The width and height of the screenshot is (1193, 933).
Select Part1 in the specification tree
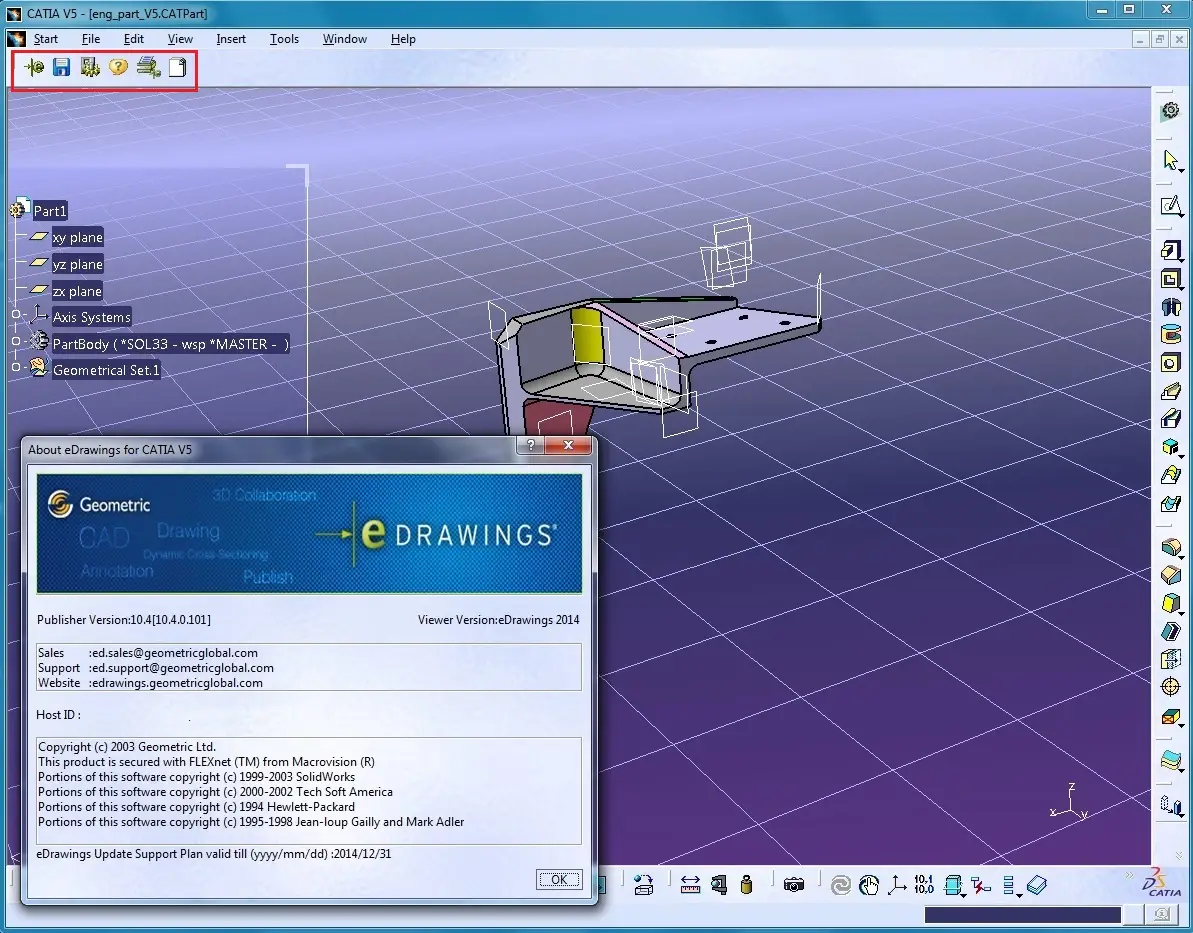(49, 211)
